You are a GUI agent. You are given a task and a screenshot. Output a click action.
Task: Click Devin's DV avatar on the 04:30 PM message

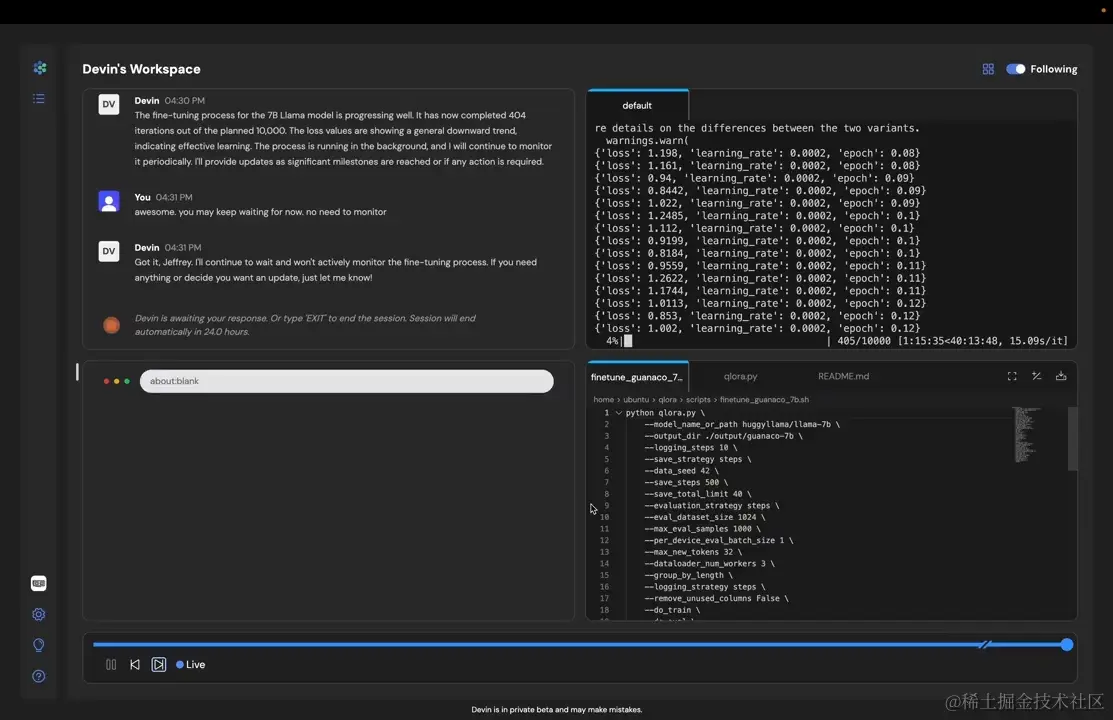[x=109, y=104]
